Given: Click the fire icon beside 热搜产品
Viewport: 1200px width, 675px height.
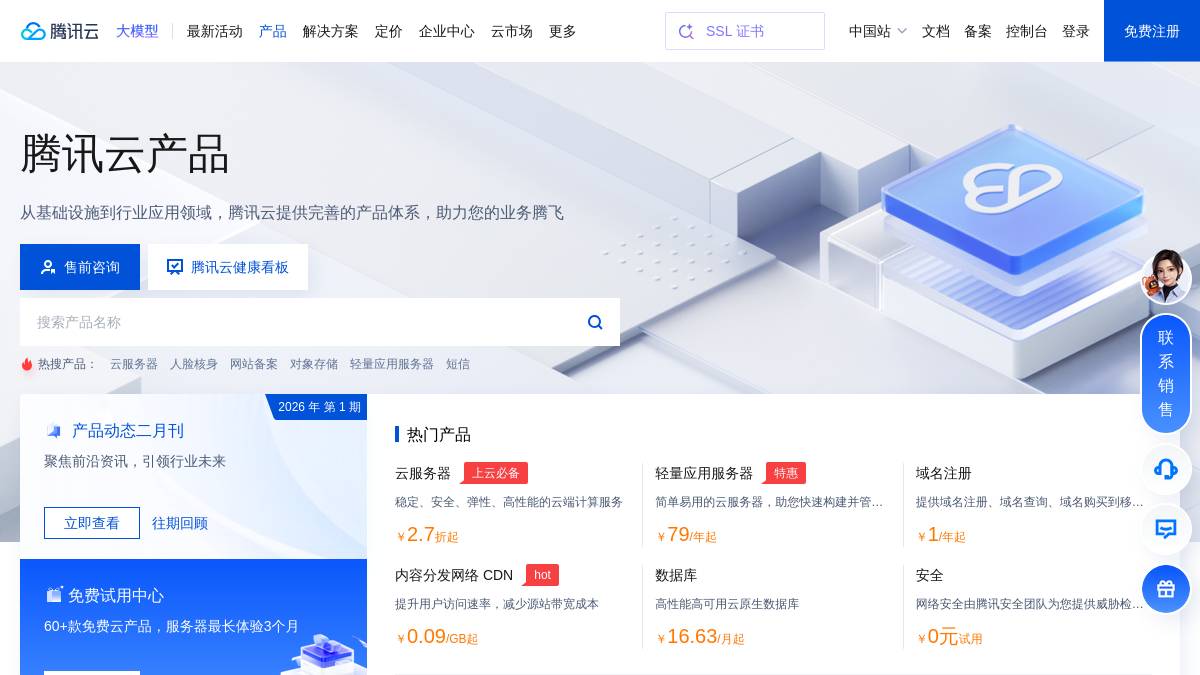Looking at the screenshot, I should coord(27,364).
